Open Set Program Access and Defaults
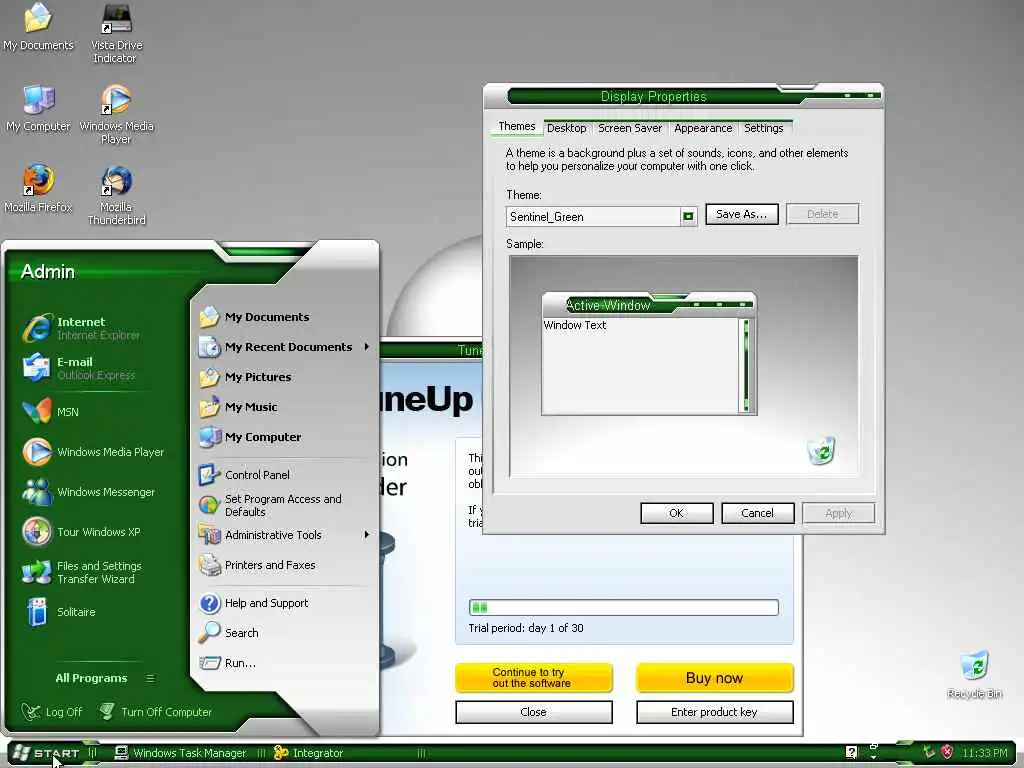This screenshot has width=1024, height=768. pyautogui.click(x=270, y=505)
